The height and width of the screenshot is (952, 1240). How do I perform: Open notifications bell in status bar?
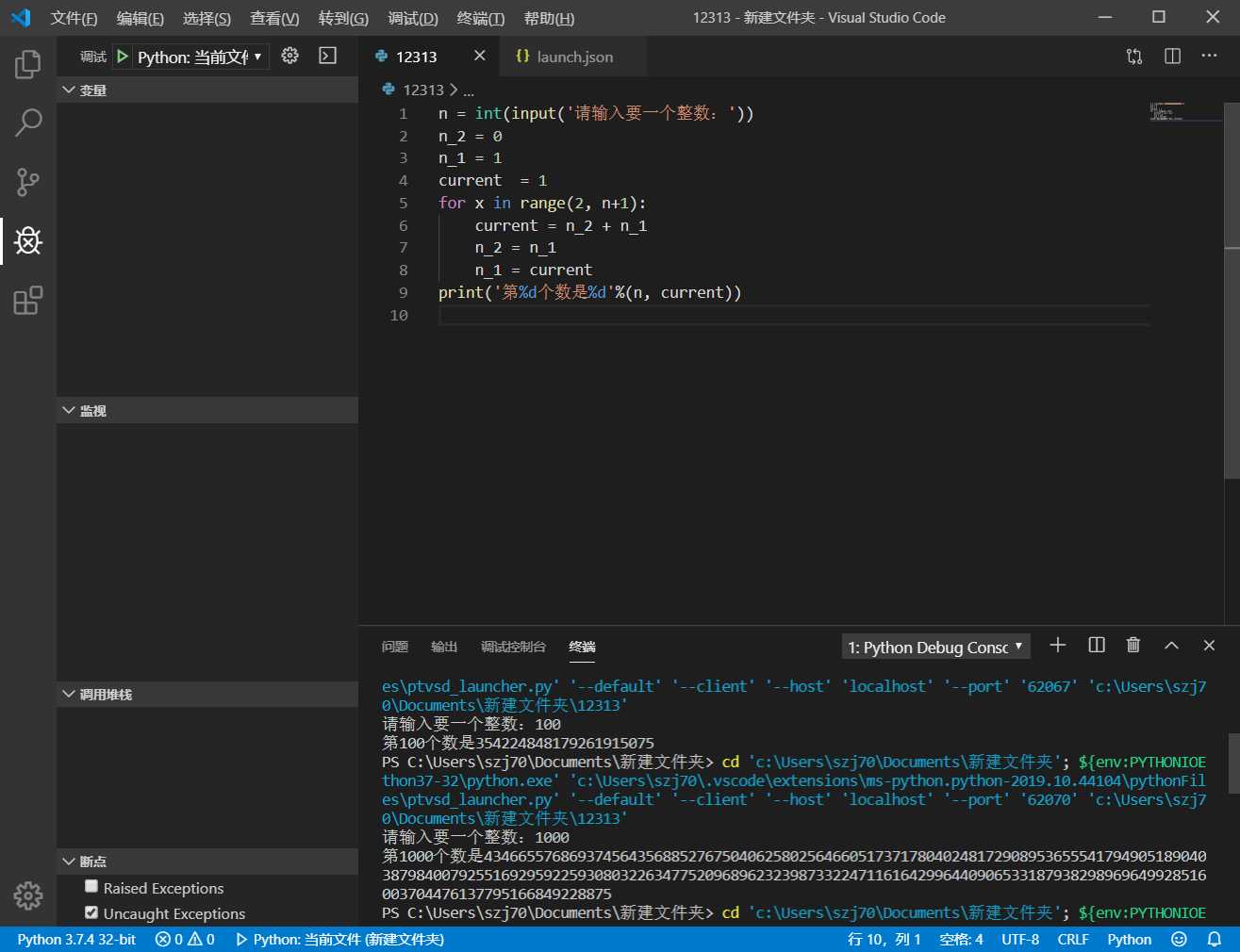1215,940
